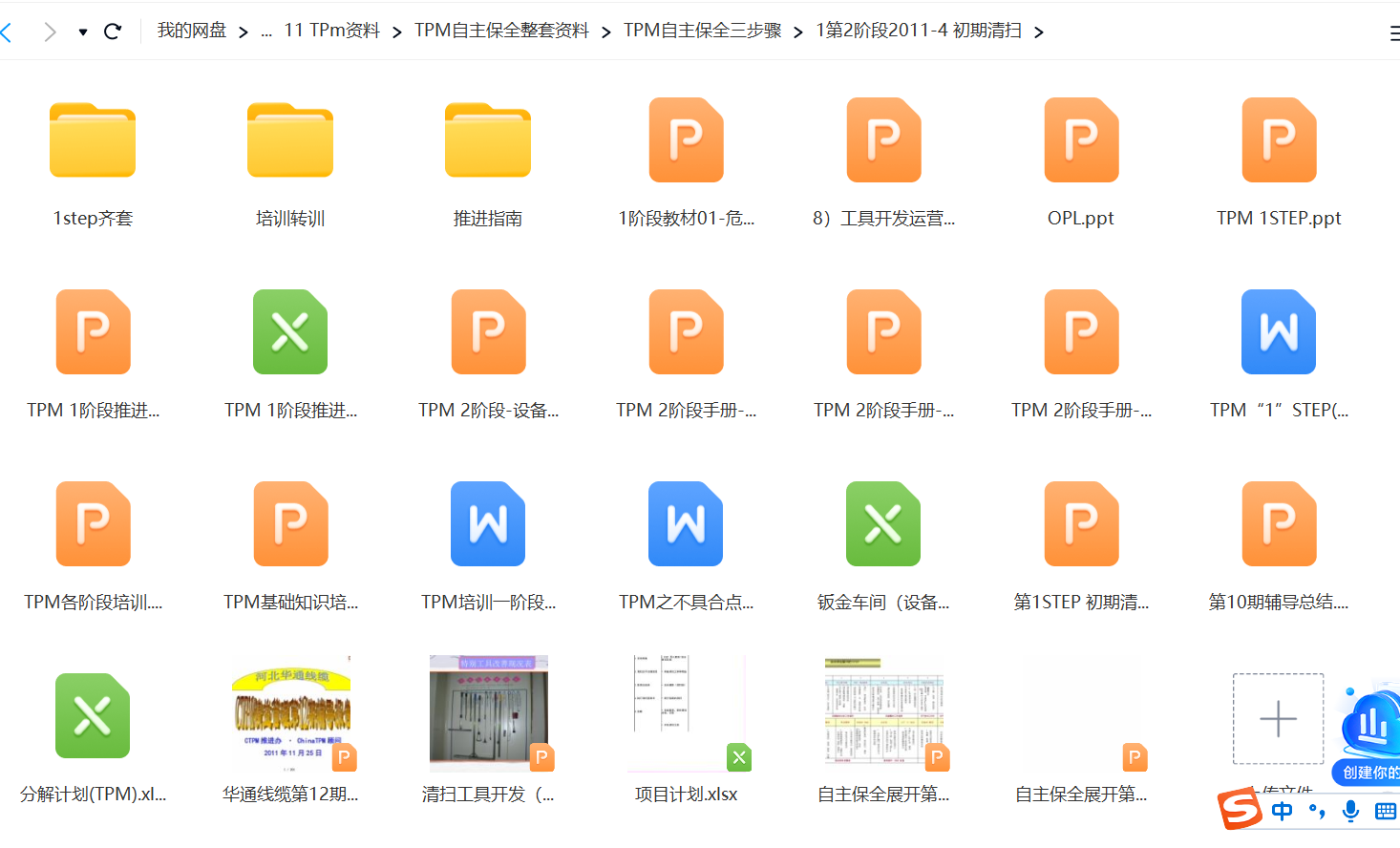The image size is (1400, 848).
Task: Open 项目计划.xlsx via its preview thumbnail
Action: (685, 711)
